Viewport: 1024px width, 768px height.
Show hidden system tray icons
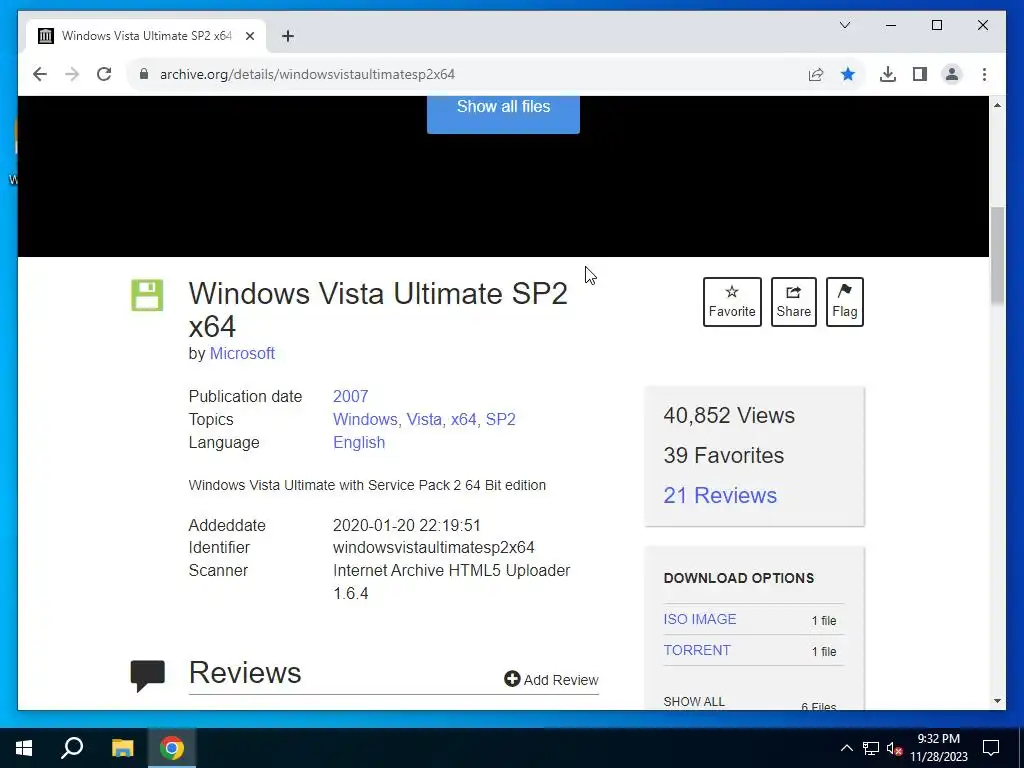[846, 748]
